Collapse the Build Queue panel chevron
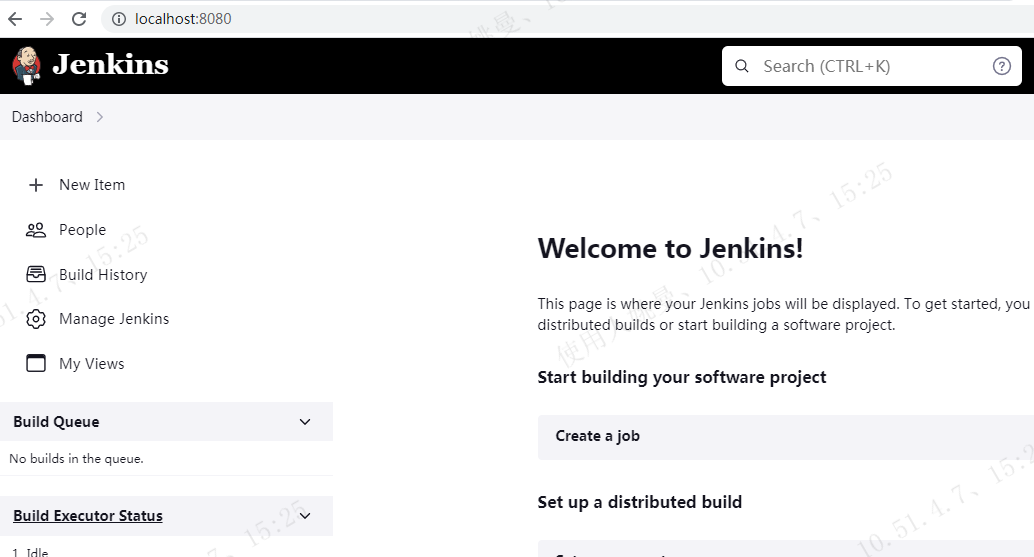Image resolution: width=1034 pixels, height=557 pixels. pos(305,422)
